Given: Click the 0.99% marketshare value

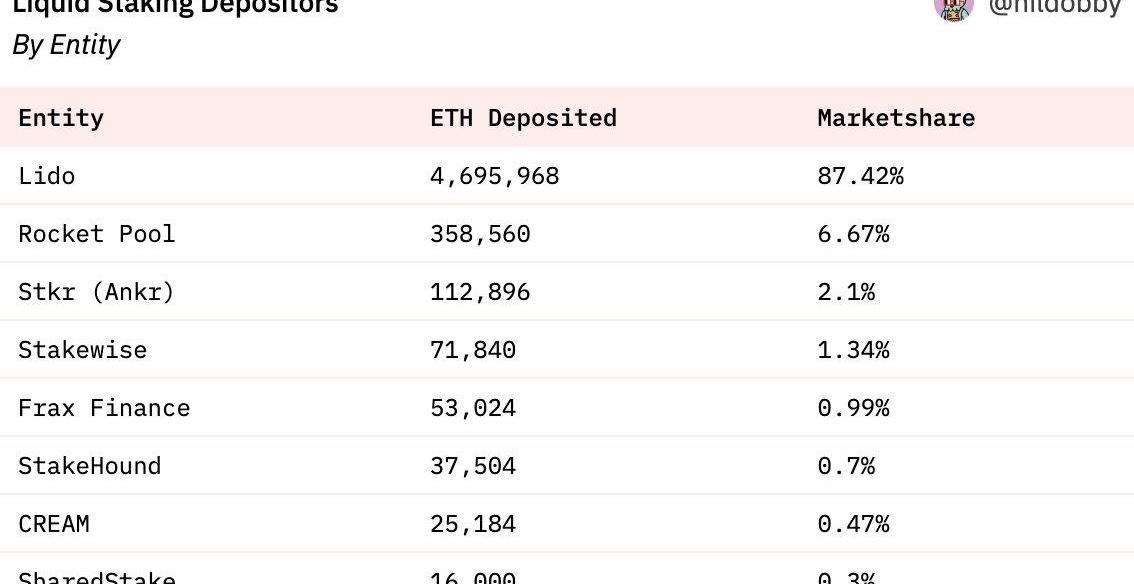Looking at the screenshot, I should click(853, 408).
